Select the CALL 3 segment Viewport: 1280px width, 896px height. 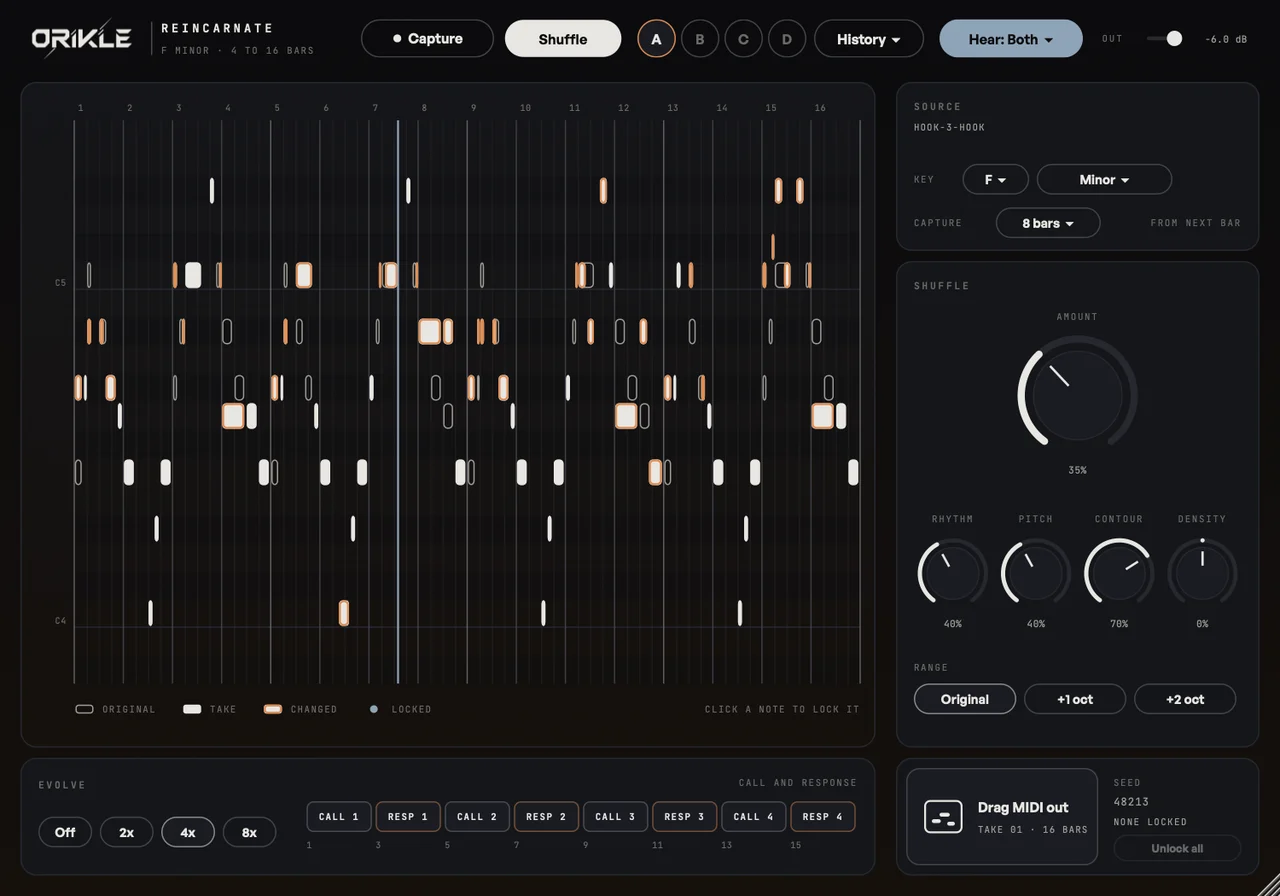click(x=616, y=817)
